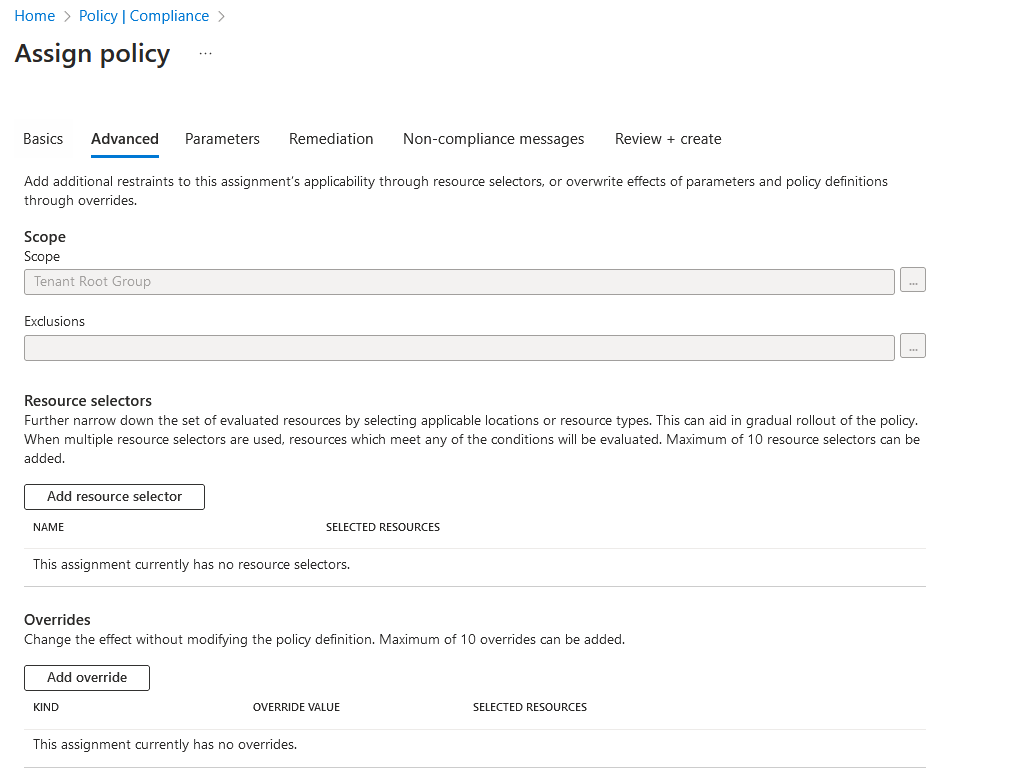The height and width of the screenshot is (781, 1009).
Task: Click the KIND column header
Action: click(x=45, y=707)
